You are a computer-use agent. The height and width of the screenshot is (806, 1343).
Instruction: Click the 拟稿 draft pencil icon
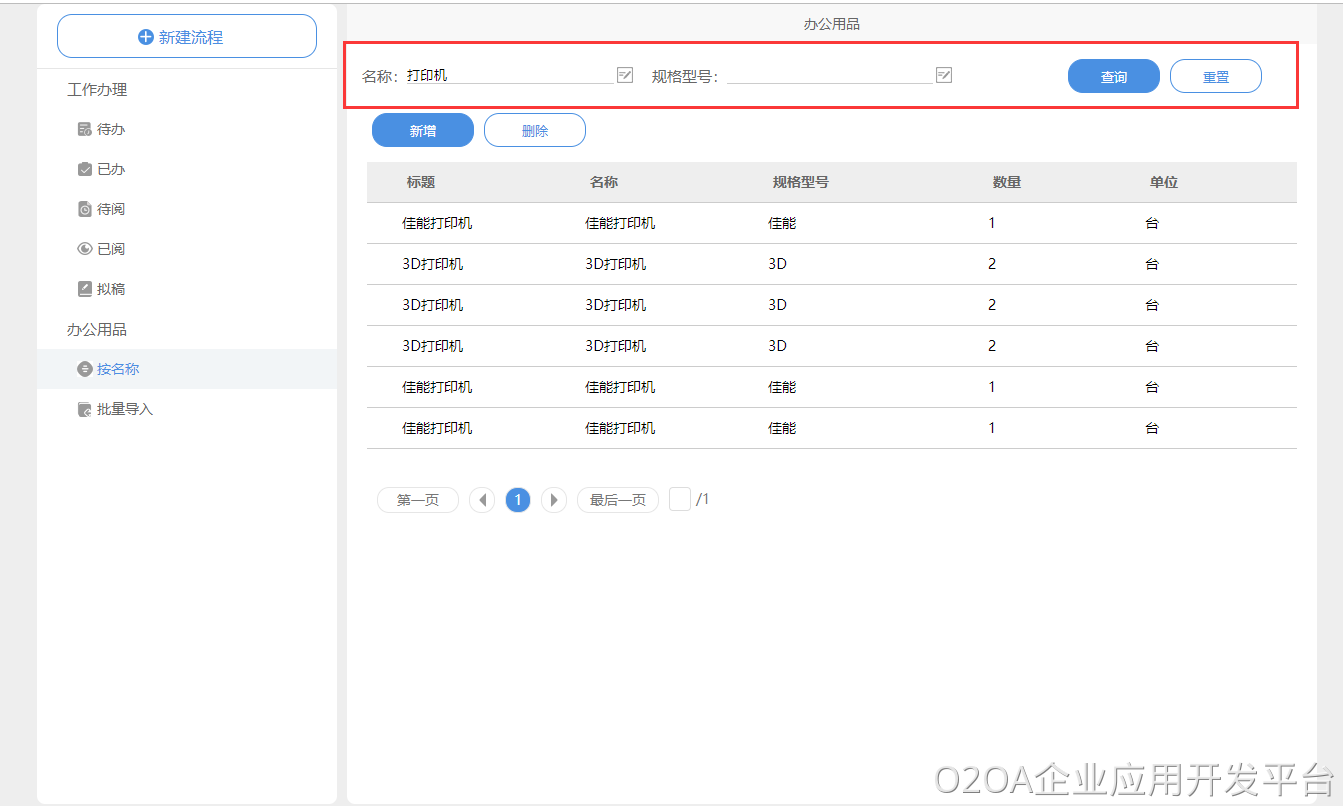click(85, 289)
